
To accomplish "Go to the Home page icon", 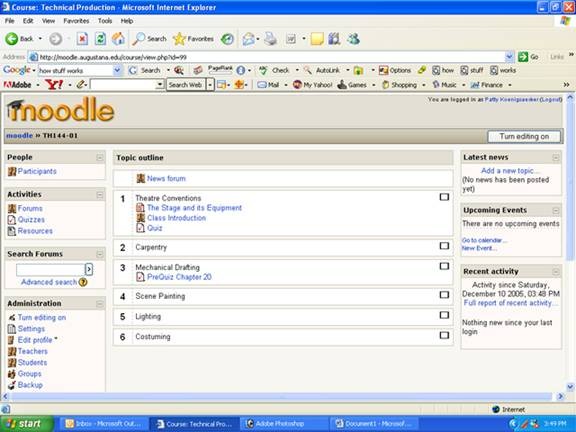I will pos(118,39).
